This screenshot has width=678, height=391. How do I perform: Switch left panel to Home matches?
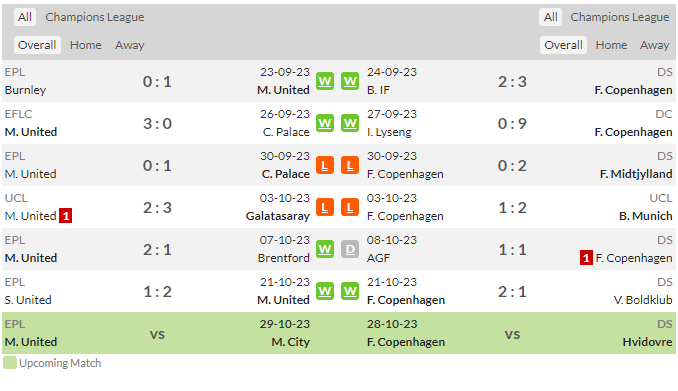point(86,45)
